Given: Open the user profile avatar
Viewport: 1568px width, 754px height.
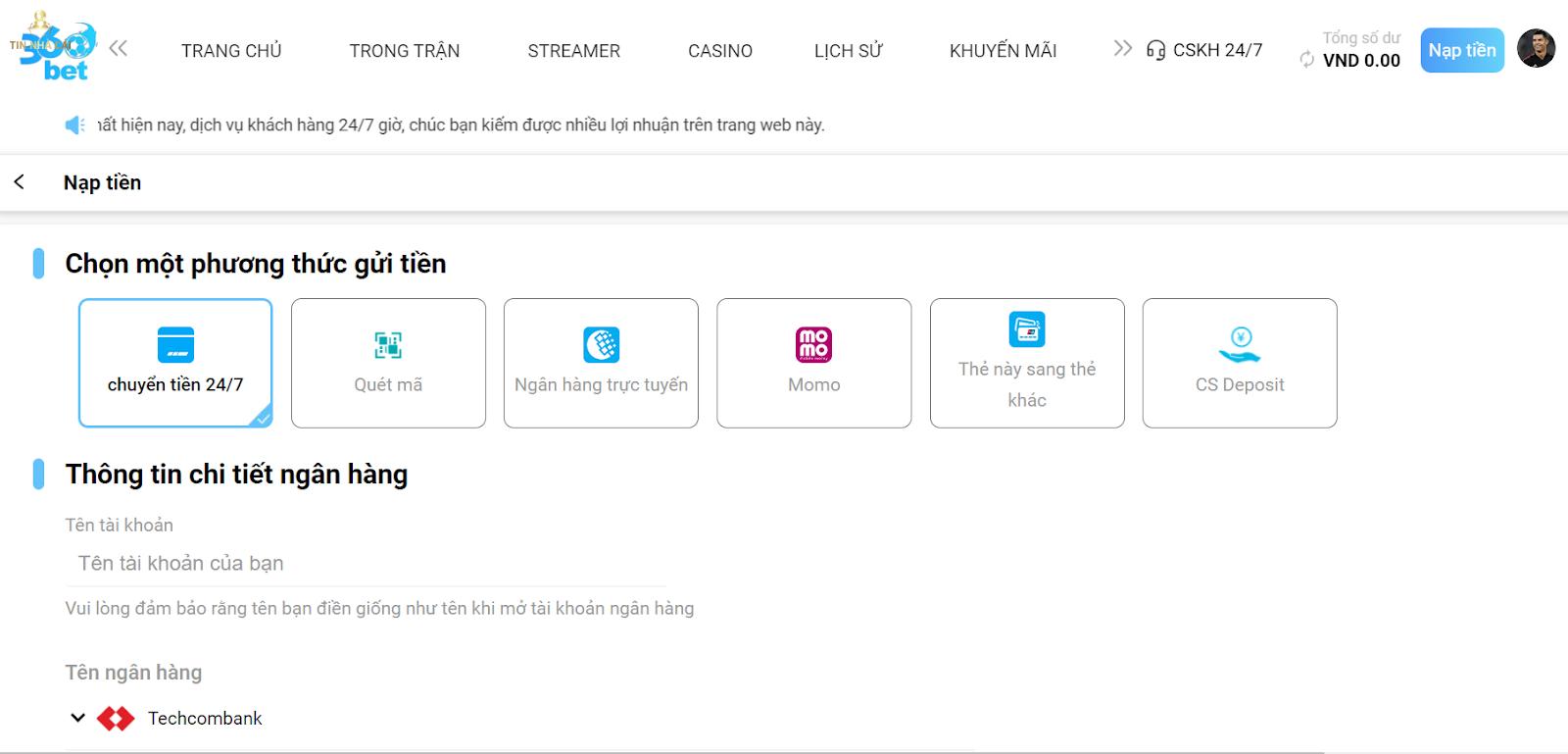Looking at the screenshot, I should click(1536, 49).
